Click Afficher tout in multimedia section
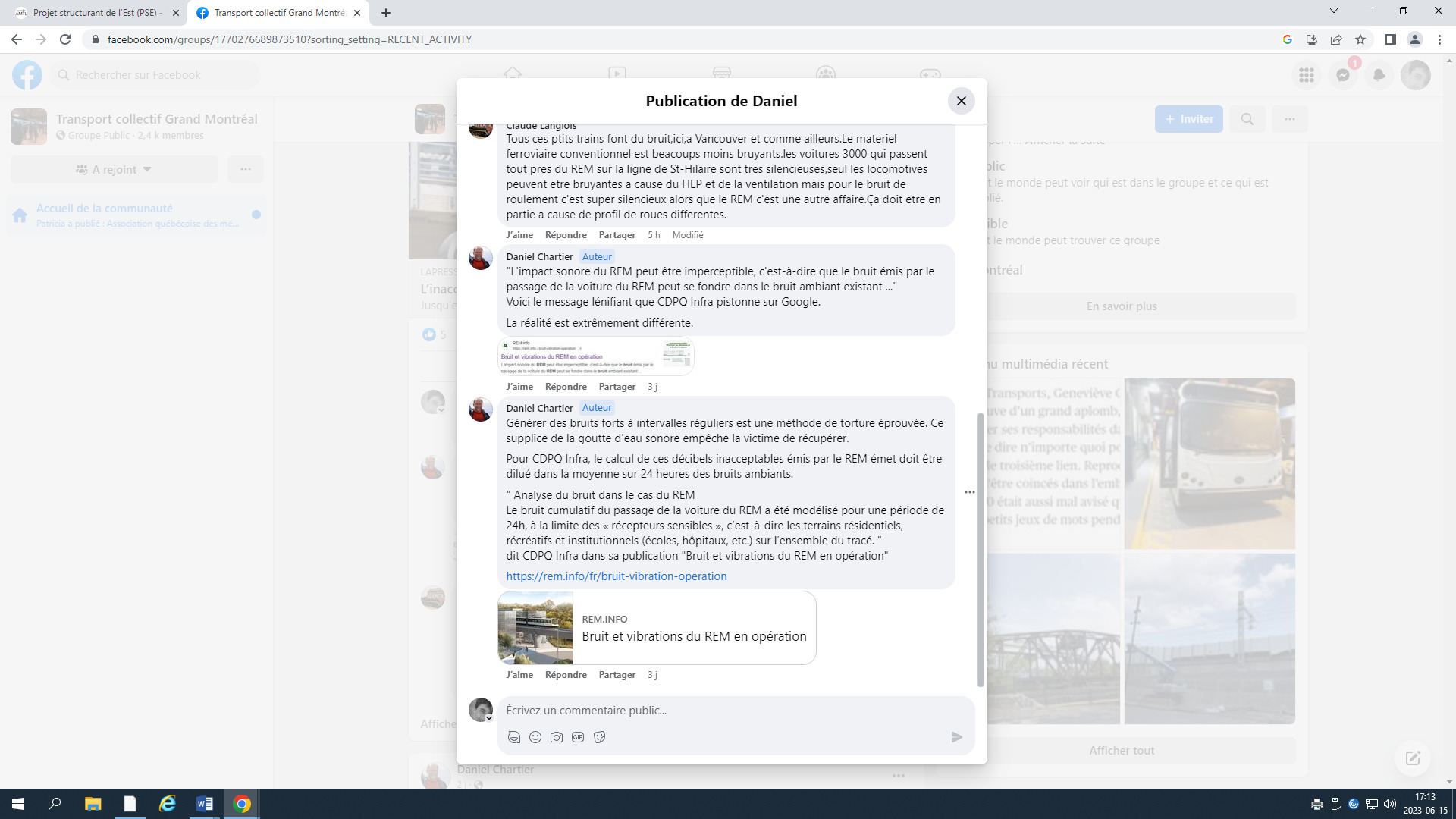Viewport: 1456px width, 819px height. (1122, 751)
